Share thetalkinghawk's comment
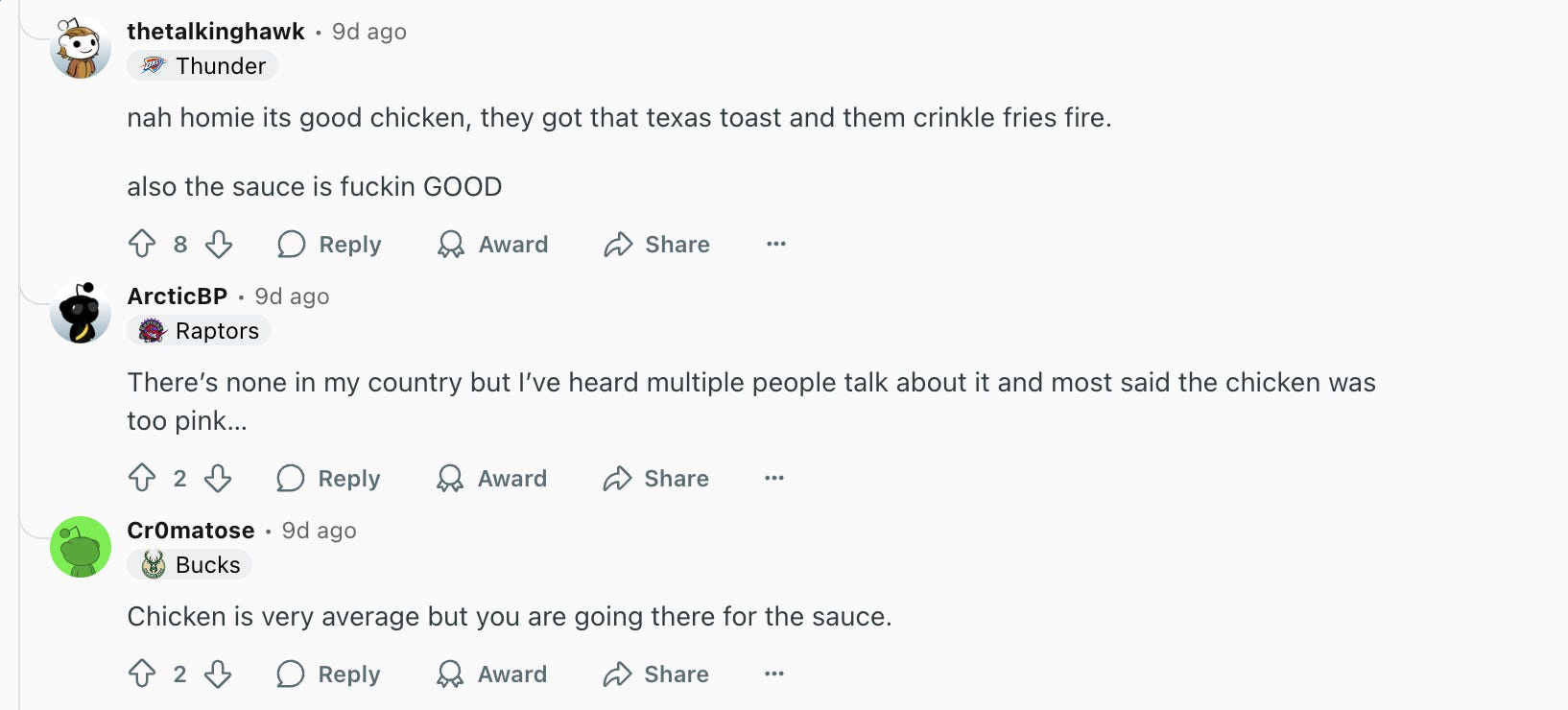The width and height of the screenshot is (1568, 710). tap(656, 244)
